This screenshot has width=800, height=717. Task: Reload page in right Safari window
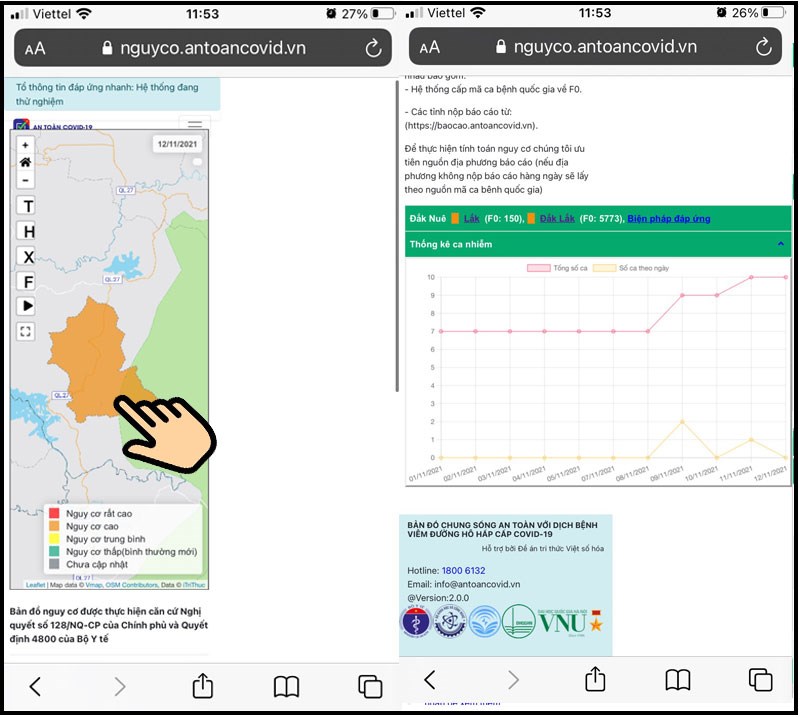coord(763,47)
